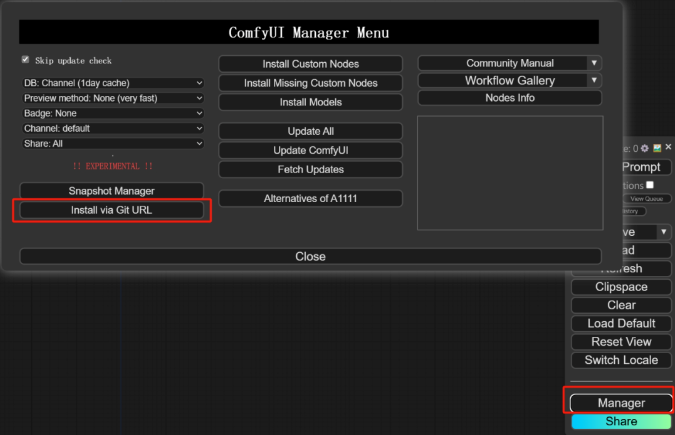Open the Badge: None dropdown
This screenshot has height=435, width=675.
(113, 113)
